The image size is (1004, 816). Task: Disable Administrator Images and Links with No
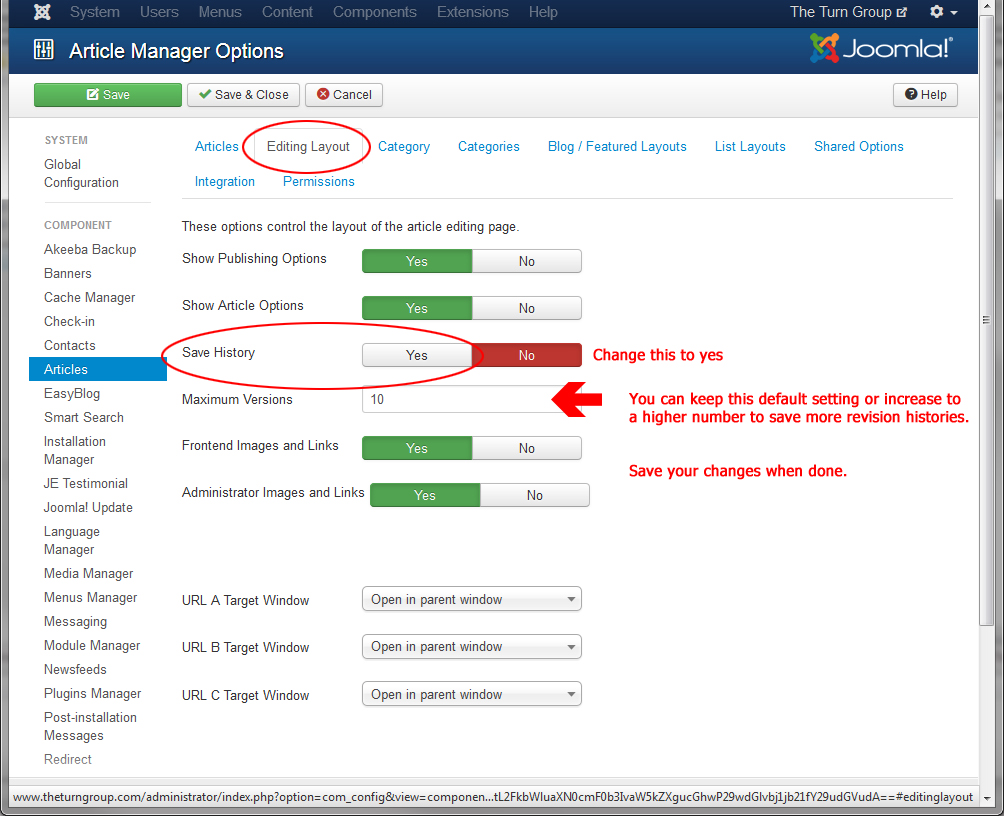[534, 495]
